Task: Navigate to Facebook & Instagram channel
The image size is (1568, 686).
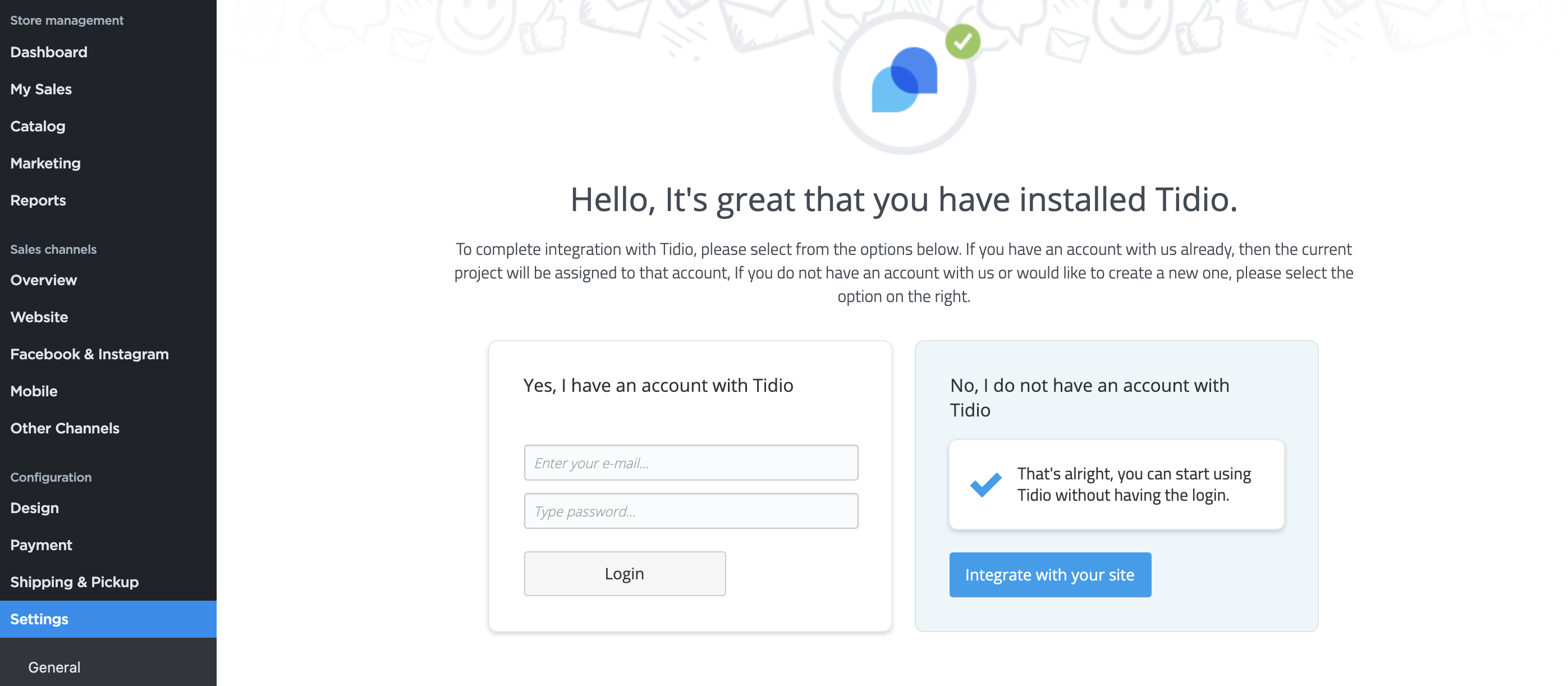Action: pyautogui.click(x=89, y=354)
